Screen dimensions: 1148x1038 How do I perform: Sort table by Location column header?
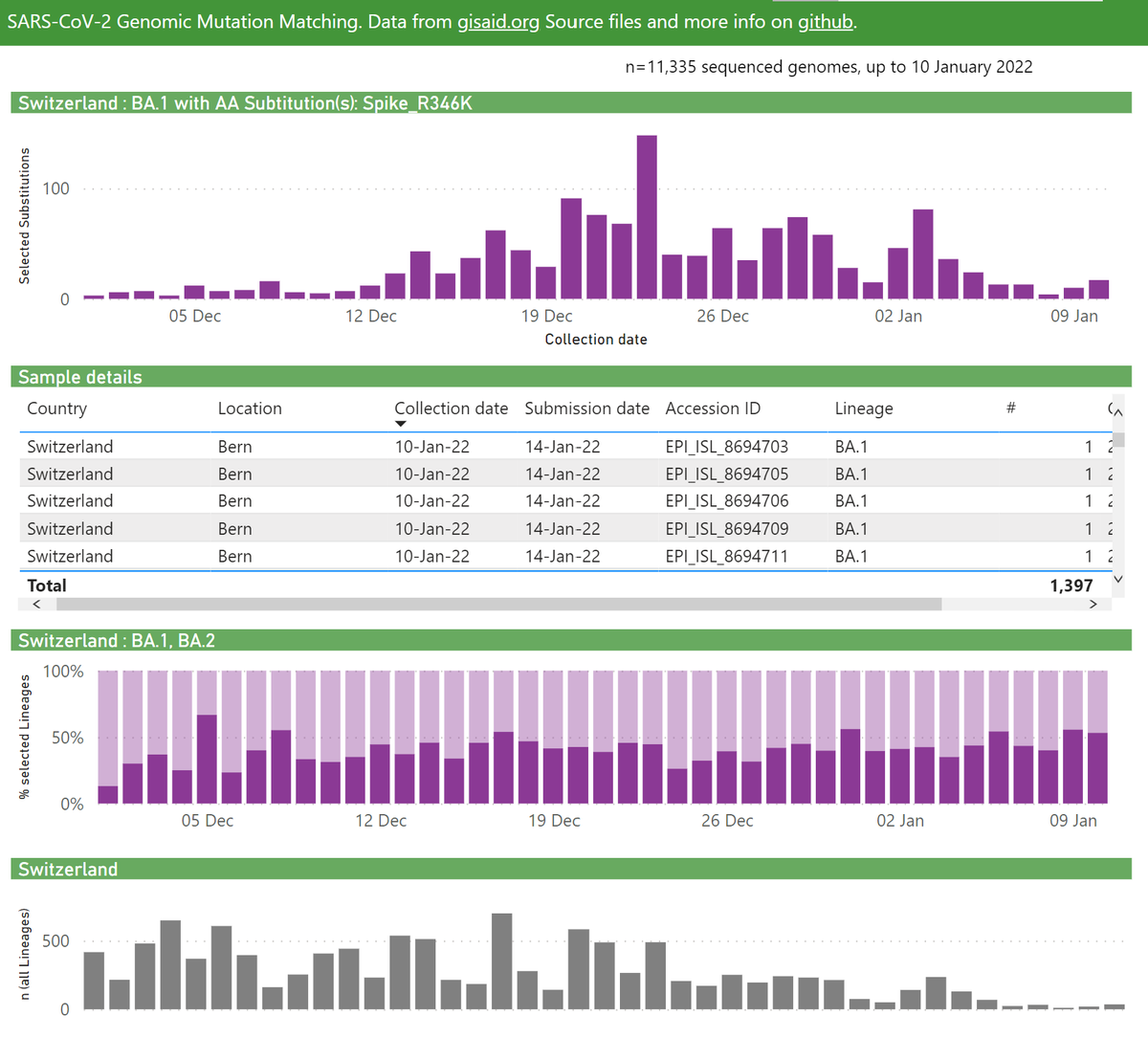(x=250, y=409)
